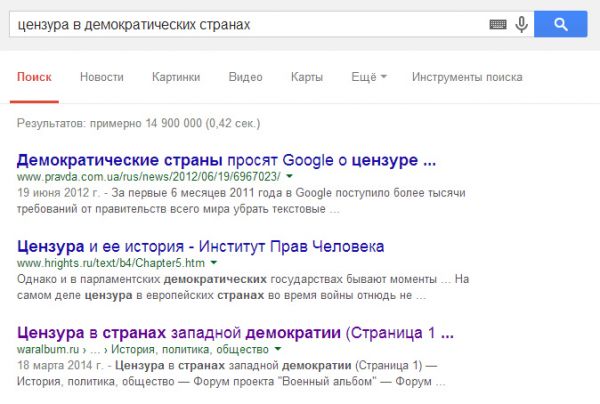Switch to the Картинки tab
This screenshot has width=600, height=404.
click(176, 77)
